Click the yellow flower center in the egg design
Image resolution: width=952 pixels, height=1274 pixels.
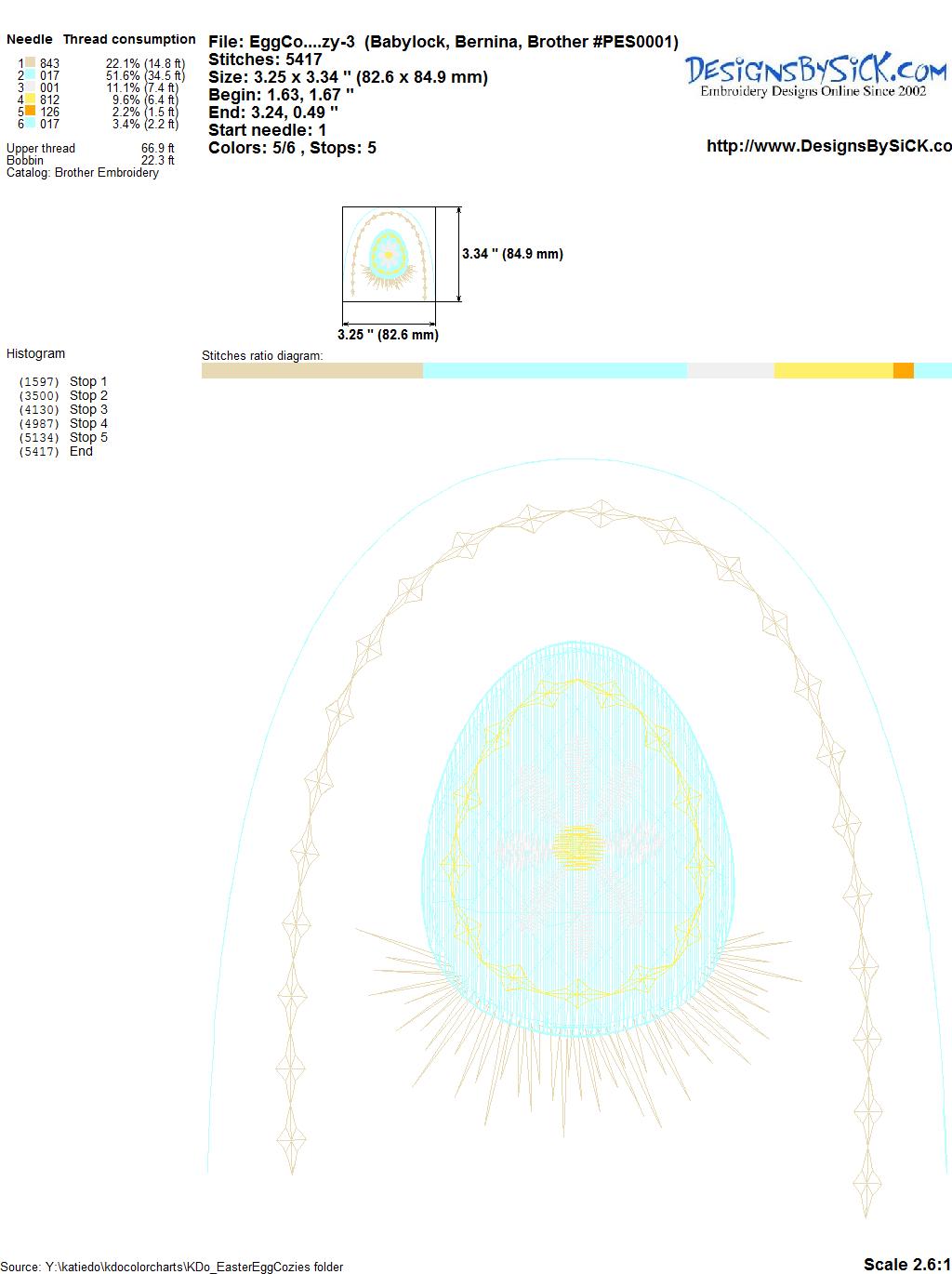[x=577, y=846]
